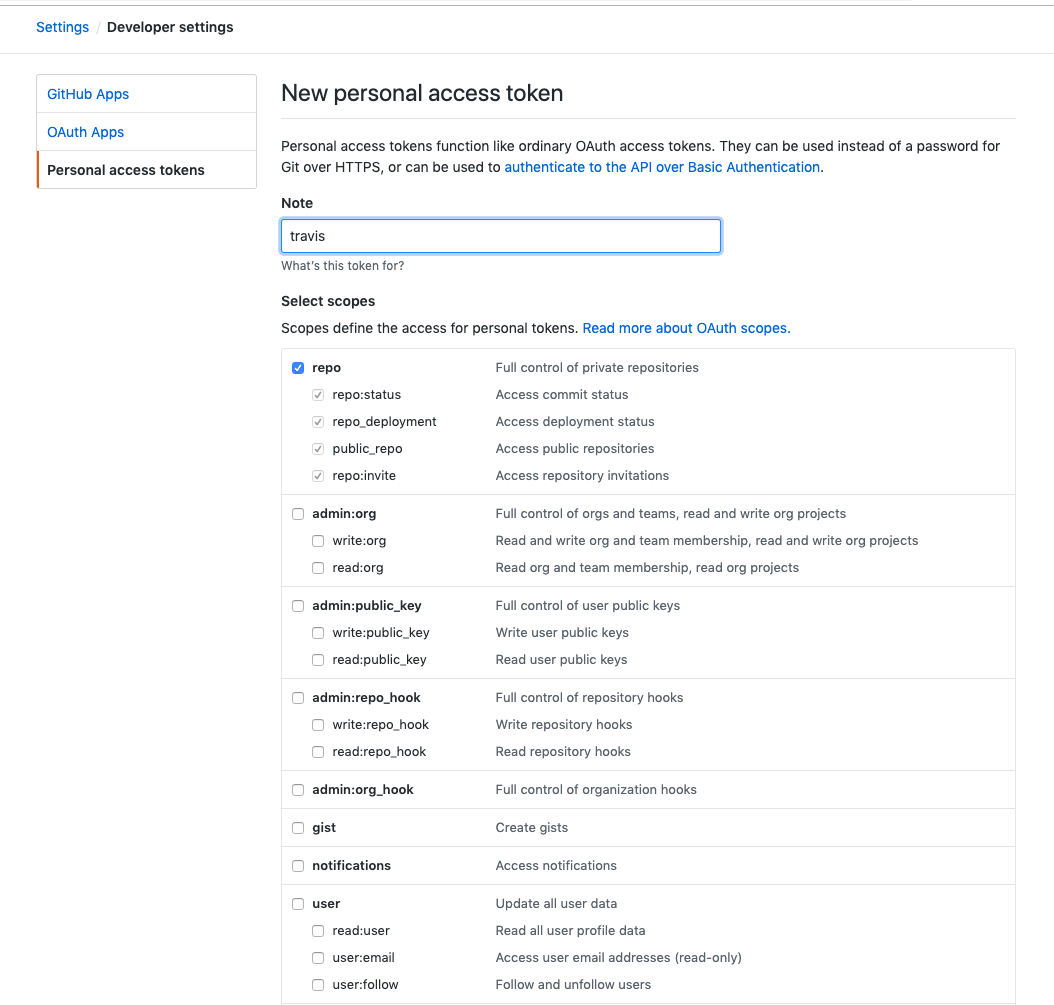Check the admin:repo_hook scope
Viewport: 1054px width, 1005px height.
(298, 698)
